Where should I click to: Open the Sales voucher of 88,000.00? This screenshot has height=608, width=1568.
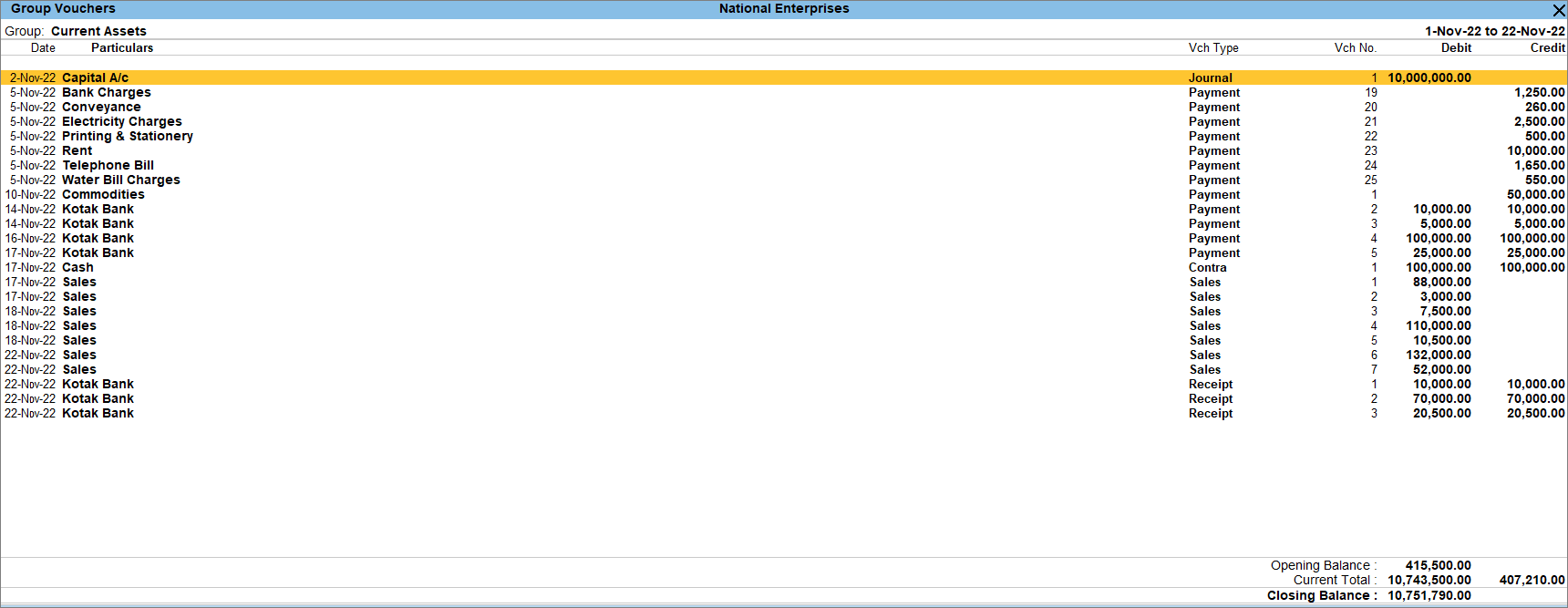[x=784, y=282]
